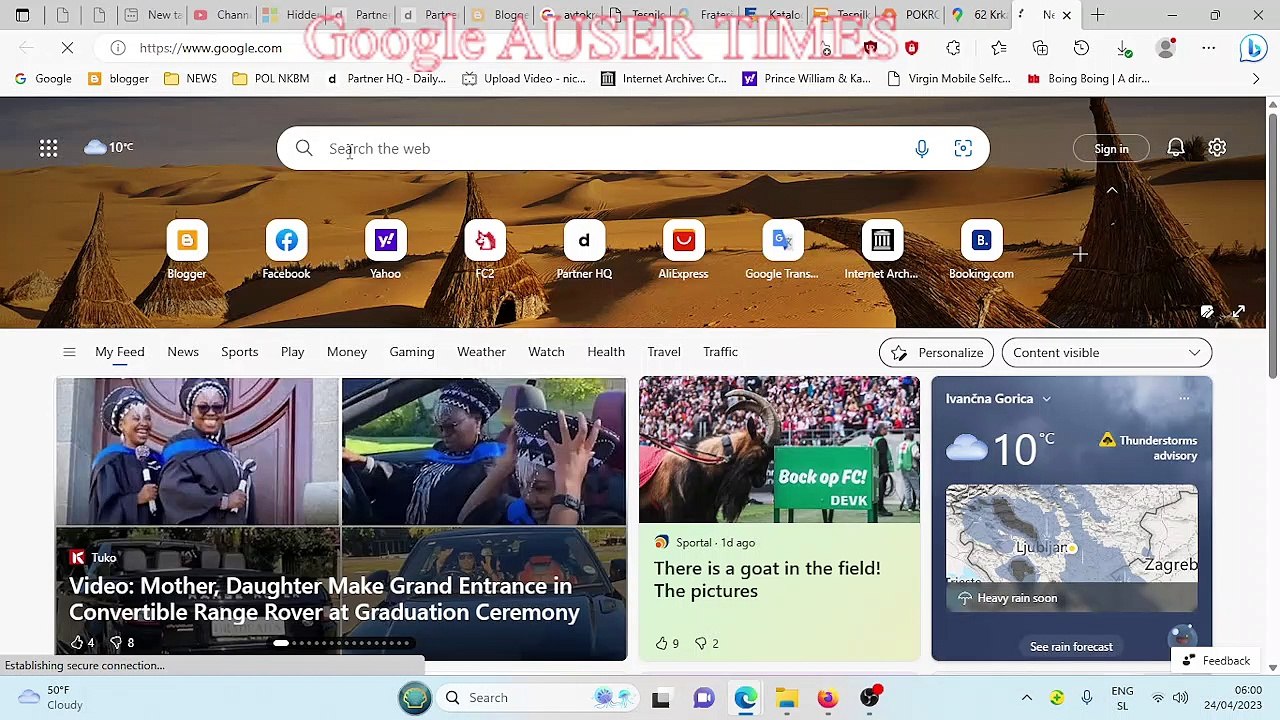1280x720 pixels.
Task: Switch to the Gaming tab
Action: 412,352
